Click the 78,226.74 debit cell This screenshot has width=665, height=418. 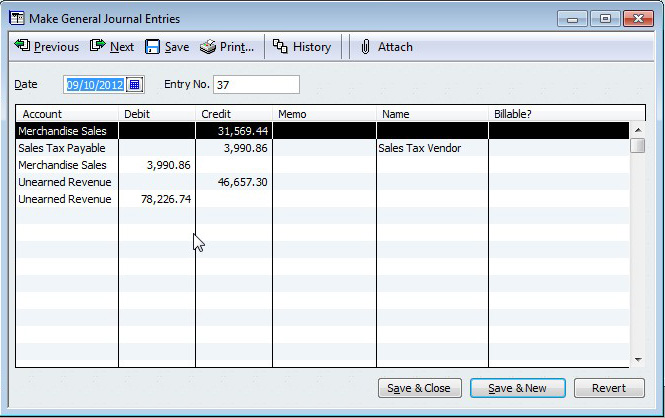(x=157, y=199)
